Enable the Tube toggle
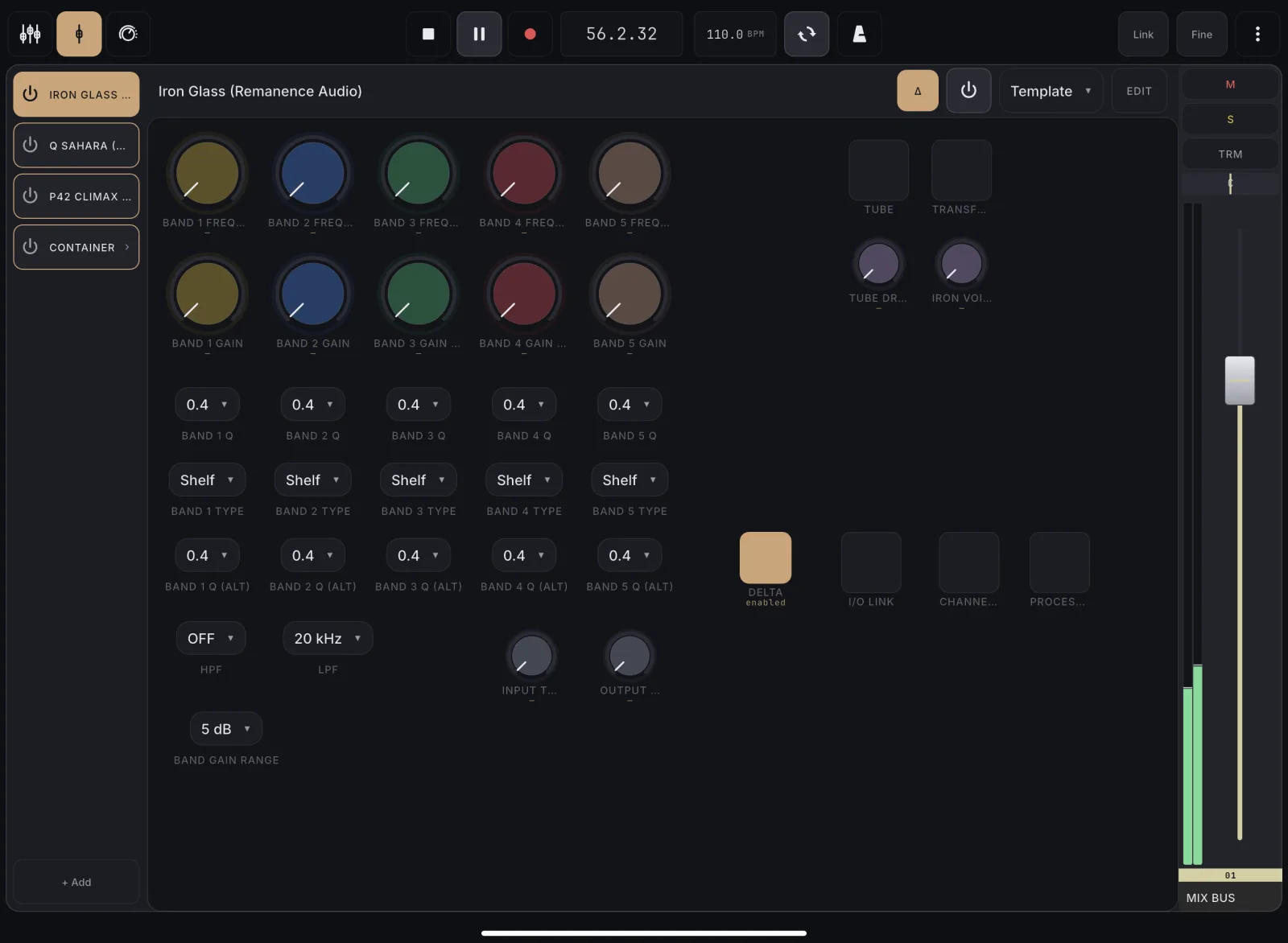The image size is (1288, 943). coord(878,170)
